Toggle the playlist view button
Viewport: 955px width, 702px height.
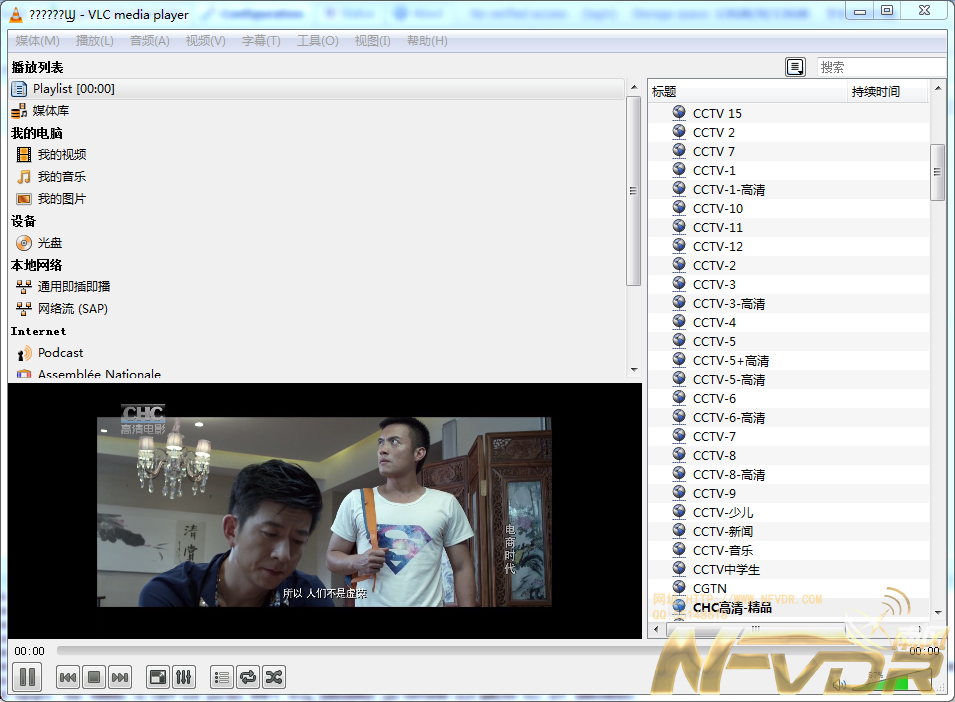[x=222, y=677]
